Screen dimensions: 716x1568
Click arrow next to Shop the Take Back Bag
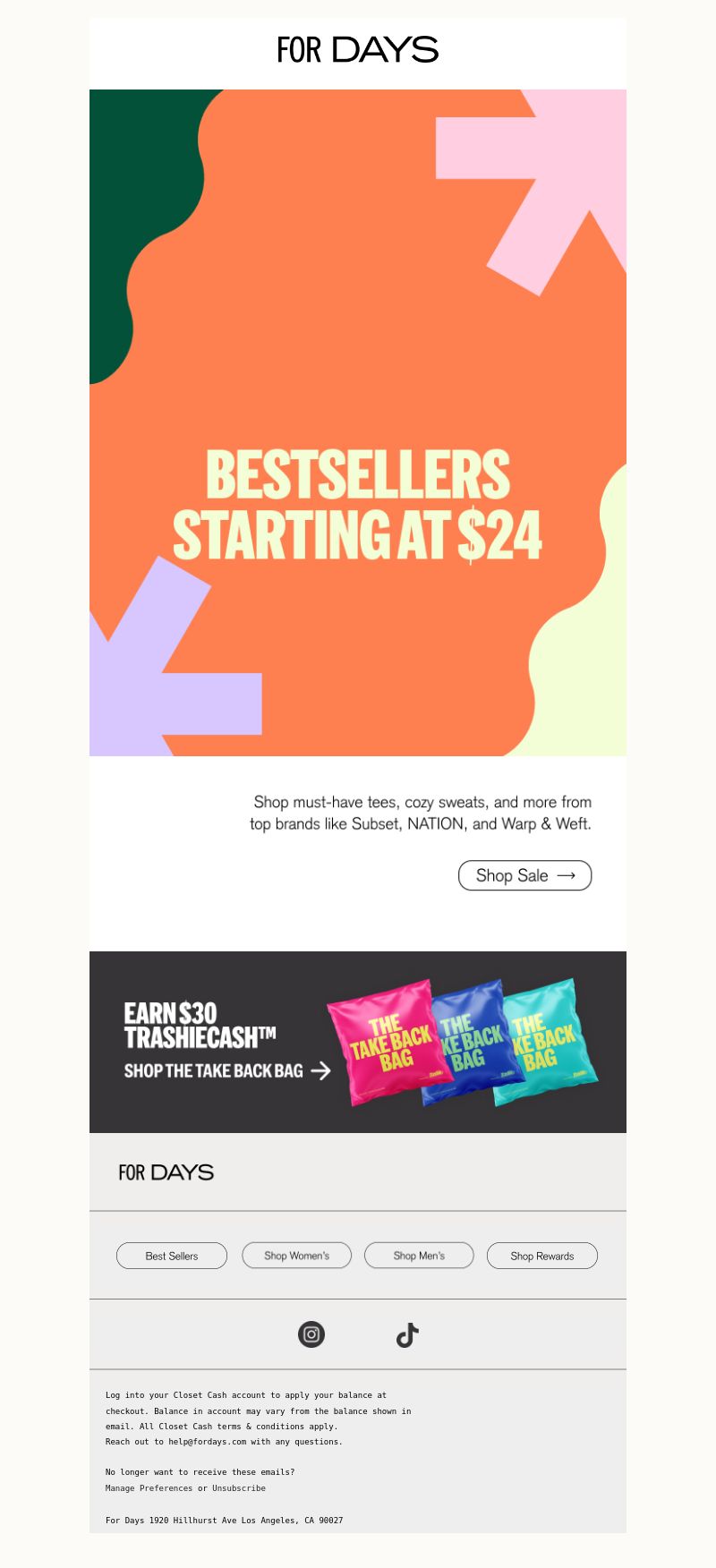click(x=320, y=1070)
